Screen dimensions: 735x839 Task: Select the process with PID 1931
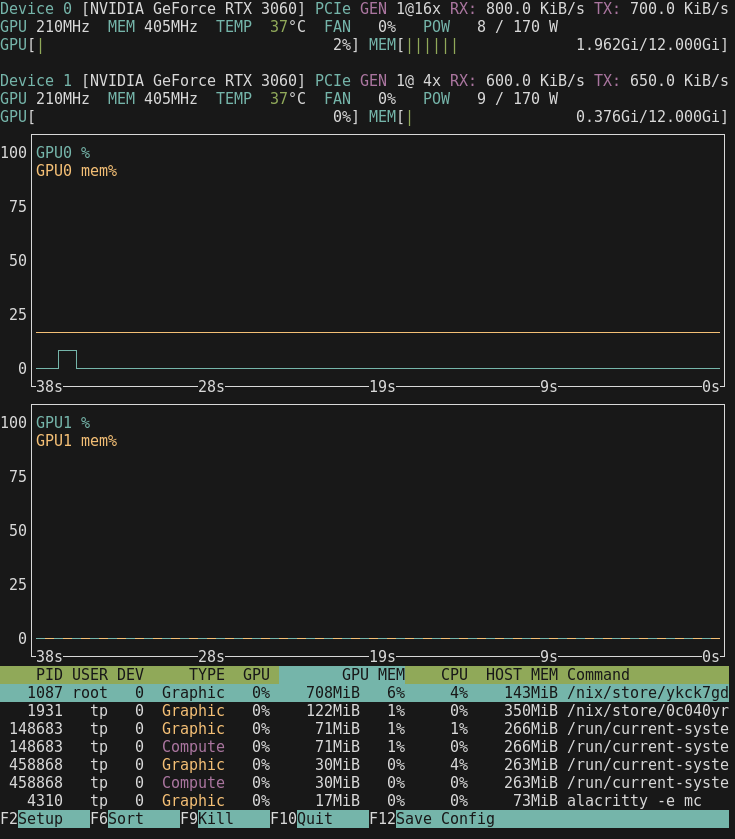(365, 710)
